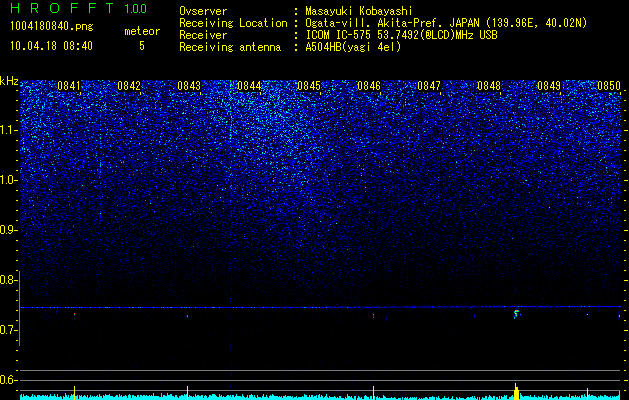This screenshot has height=400, width=629.
Task: Click the 0846 time label
Action: pyautogui.click(x=369, y=86)
